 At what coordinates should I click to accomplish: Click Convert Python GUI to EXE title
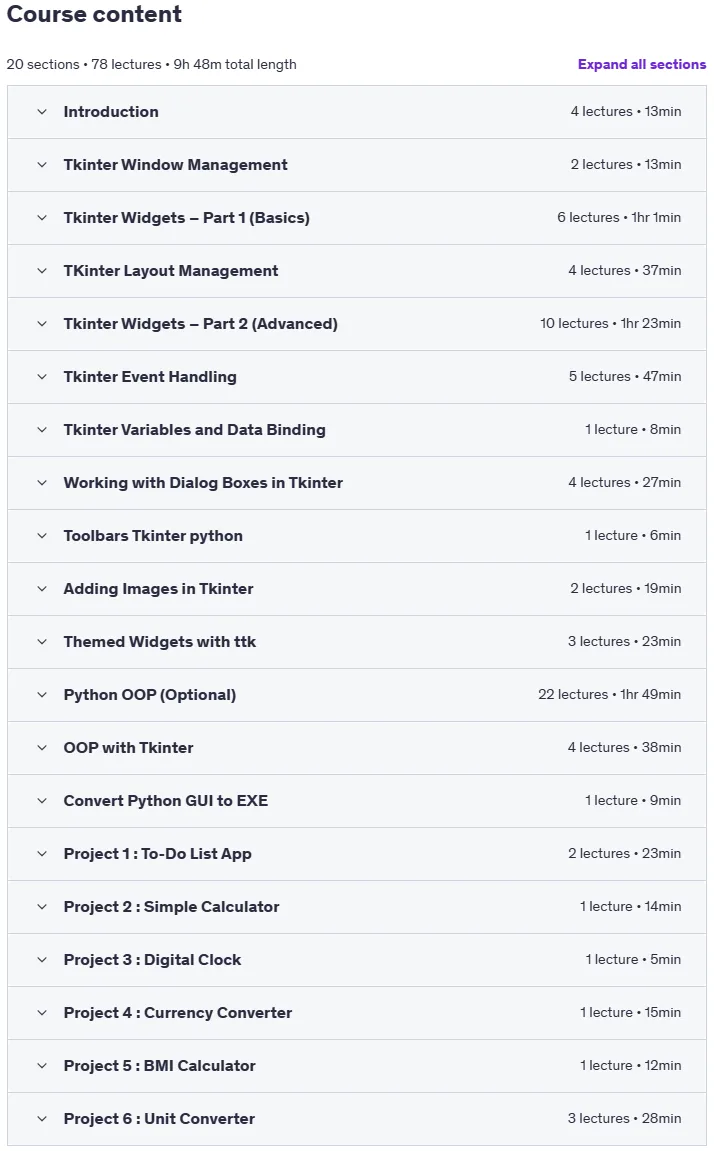166,801
